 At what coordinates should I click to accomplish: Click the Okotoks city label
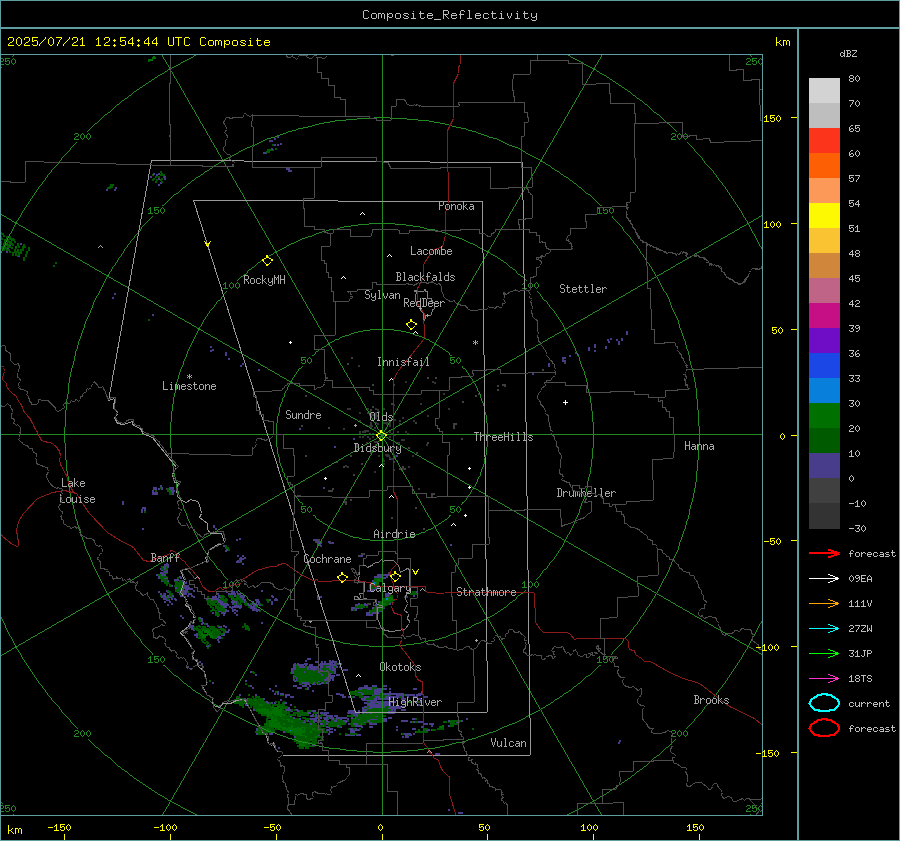(400, 667)
